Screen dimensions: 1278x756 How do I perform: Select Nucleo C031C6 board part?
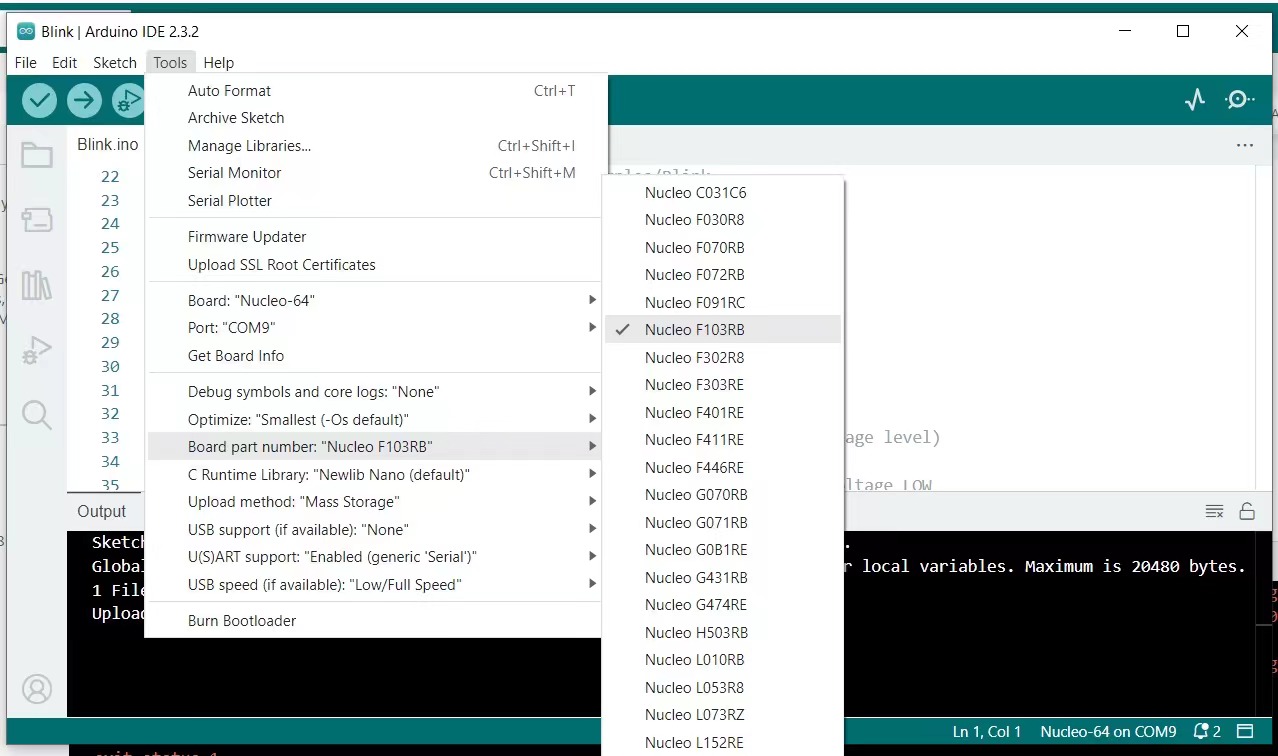point(723,193)
